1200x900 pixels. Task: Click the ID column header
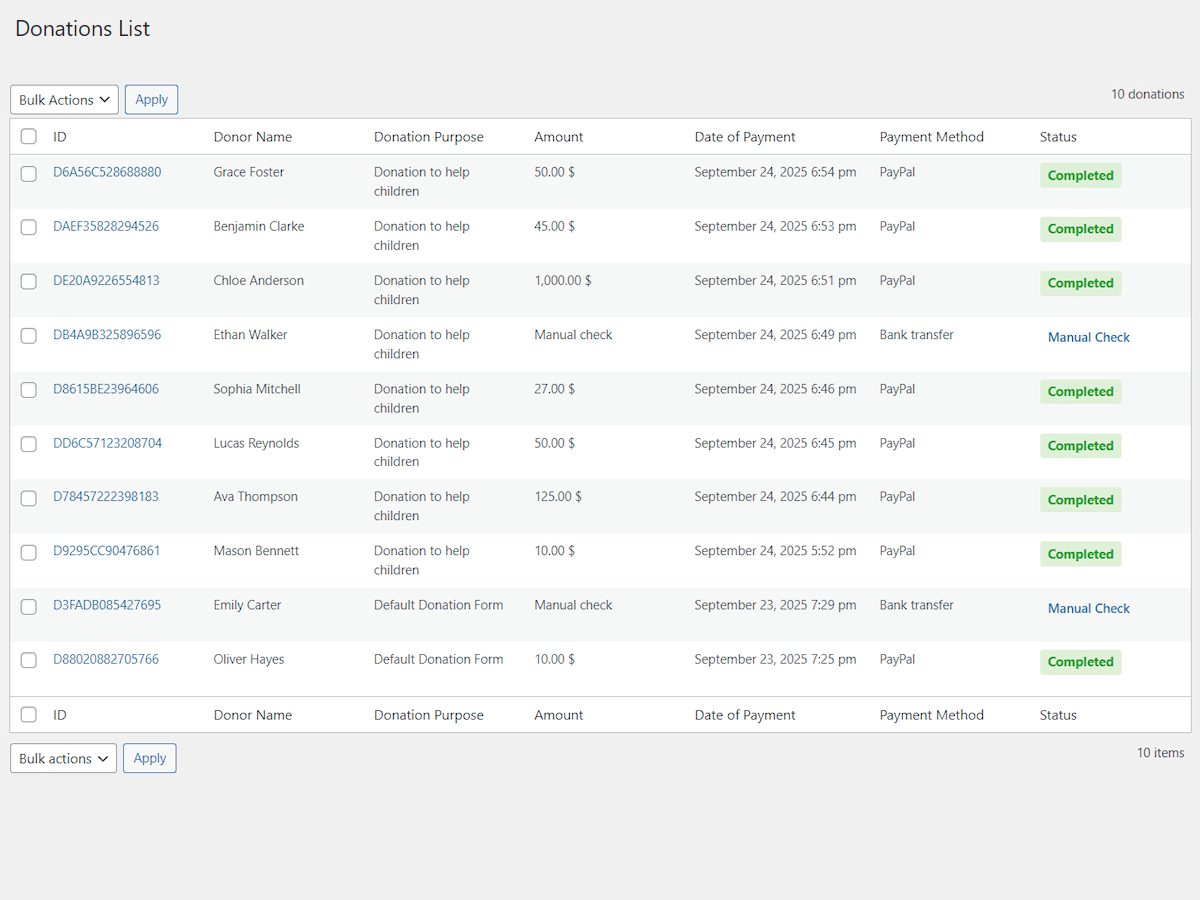point(60,136)
